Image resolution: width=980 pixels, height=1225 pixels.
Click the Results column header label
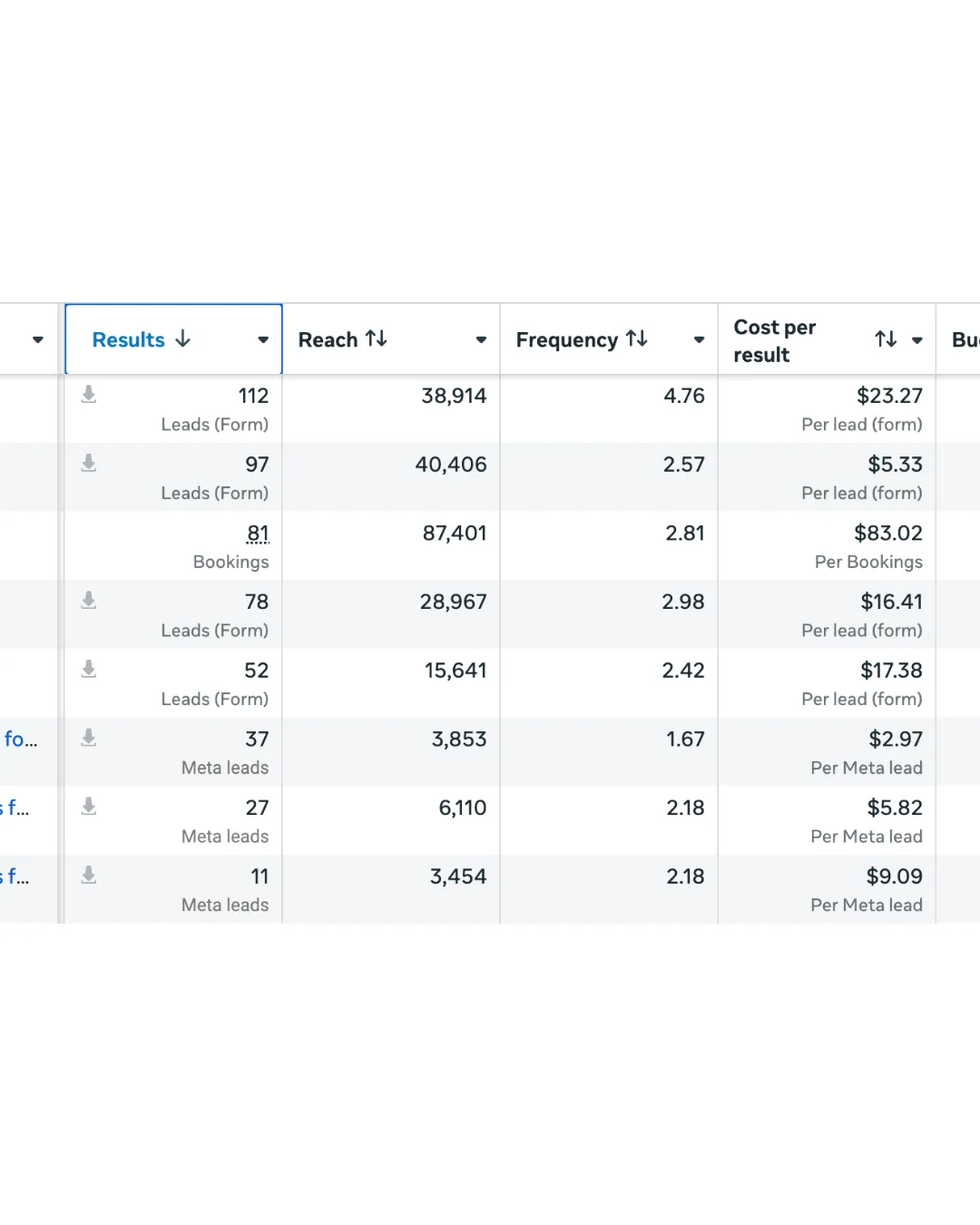(129, 339)
